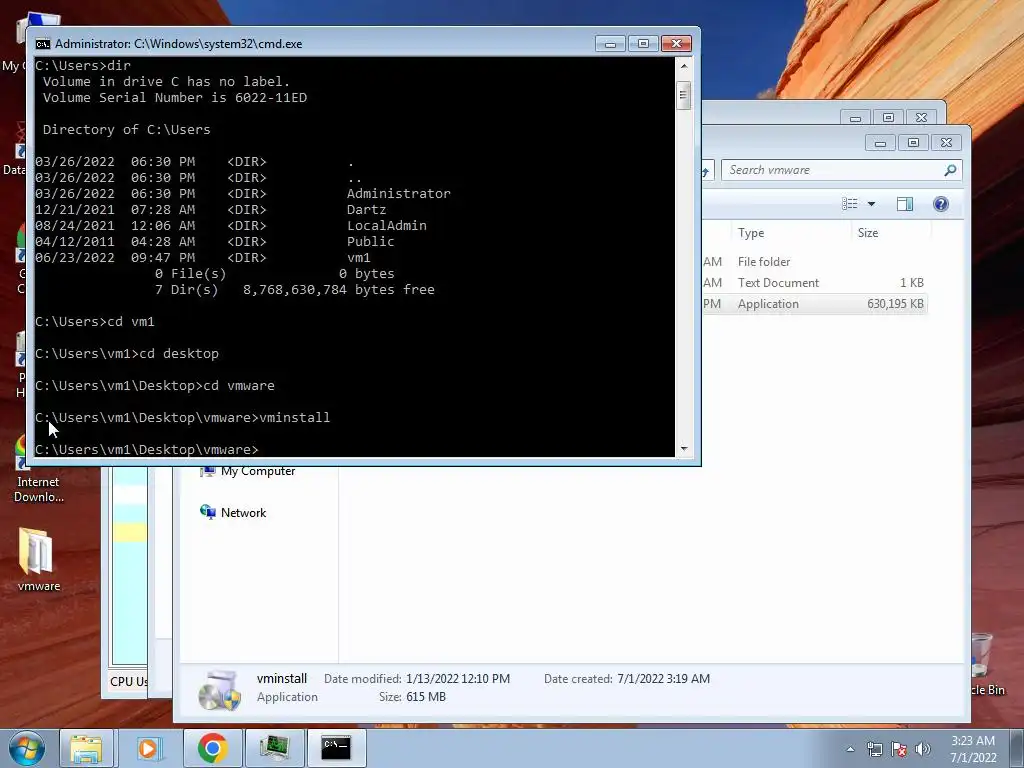Open the volume speaker tray icon
Screen dimensions: 1024x768
(922, 749)
